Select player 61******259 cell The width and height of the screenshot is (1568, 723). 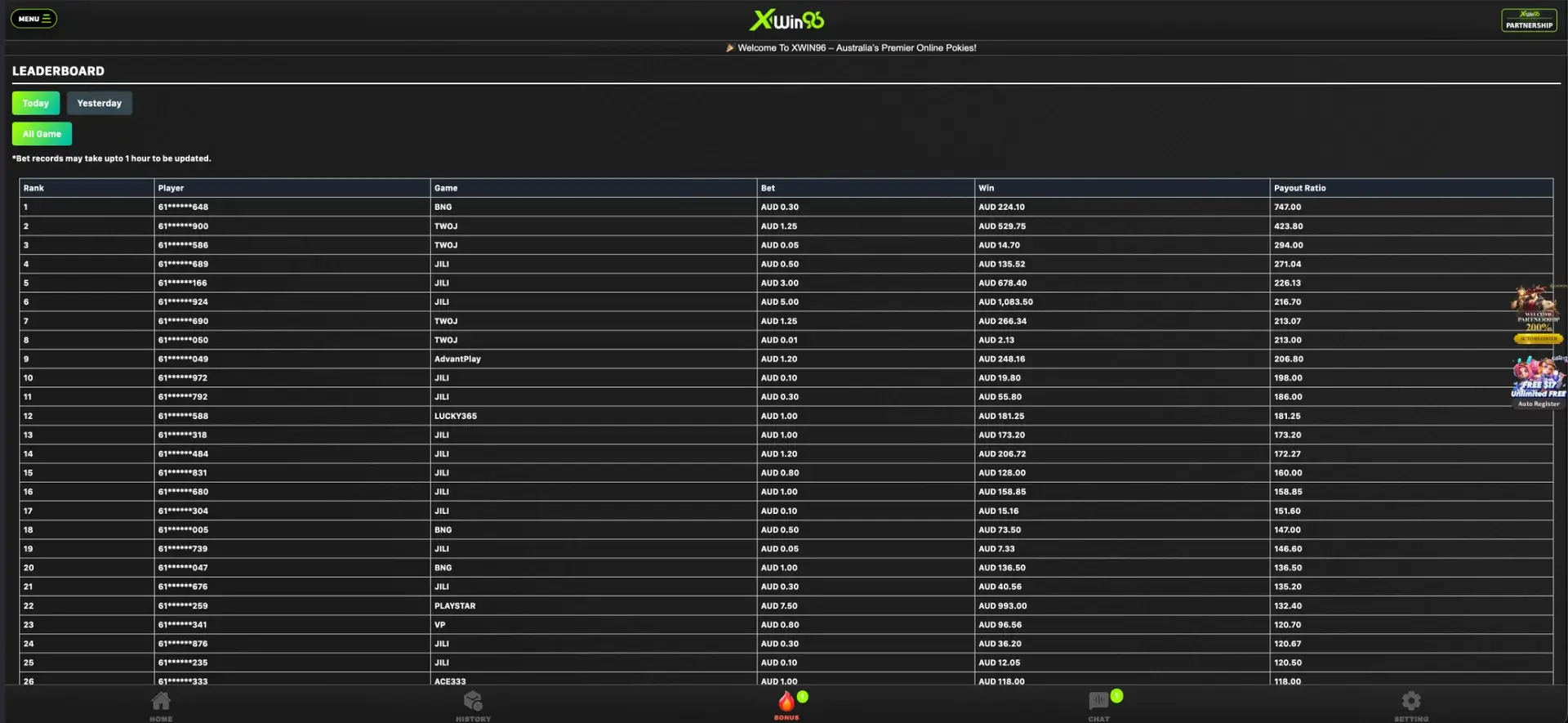coord(292,605)
